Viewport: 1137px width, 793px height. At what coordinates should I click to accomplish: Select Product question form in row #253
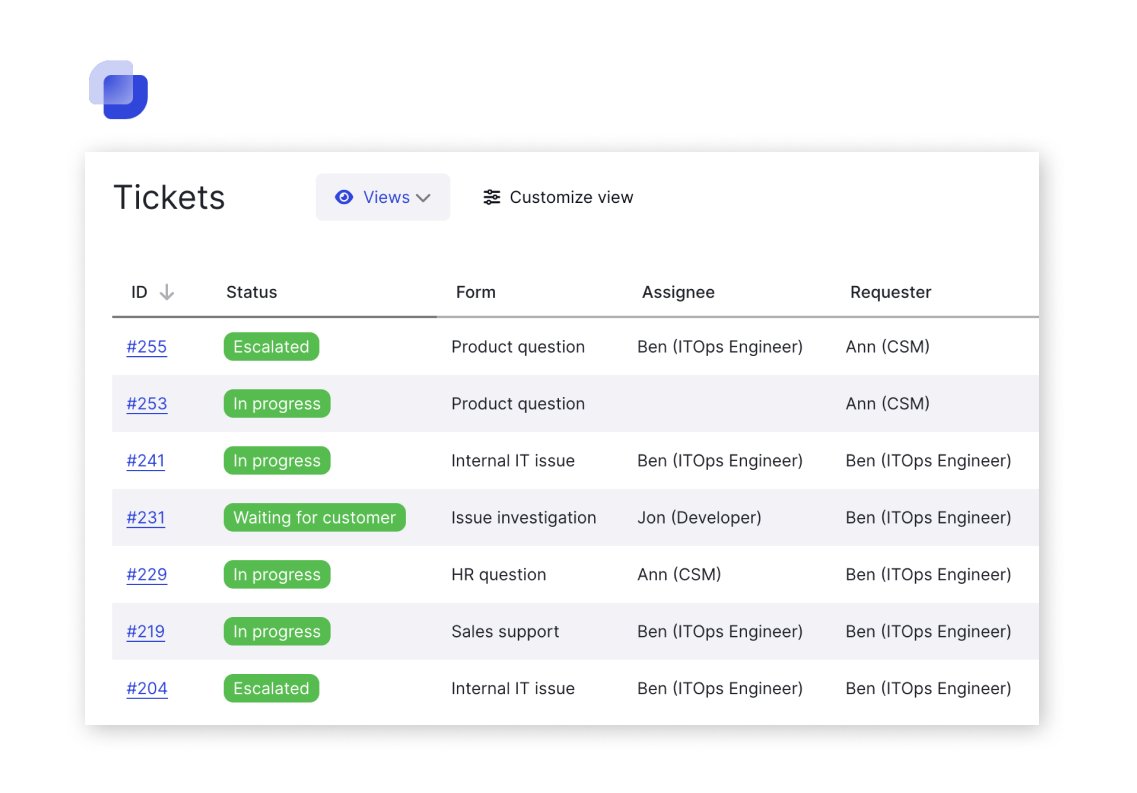tap(518, 404)
